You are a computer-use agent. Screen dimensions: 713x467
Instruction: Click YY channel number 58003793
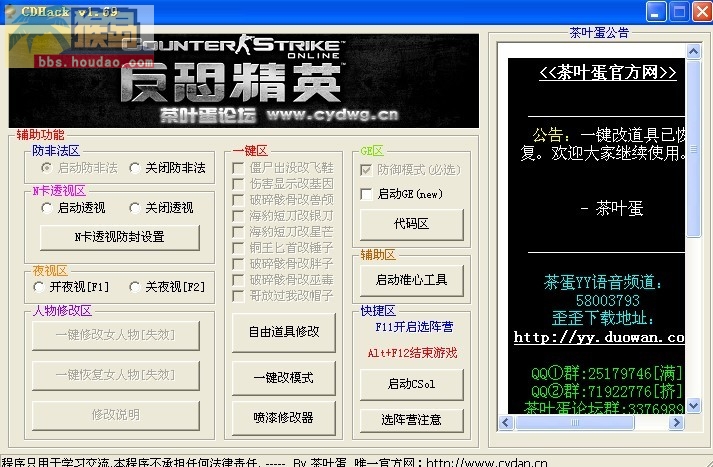pos(608,301)
